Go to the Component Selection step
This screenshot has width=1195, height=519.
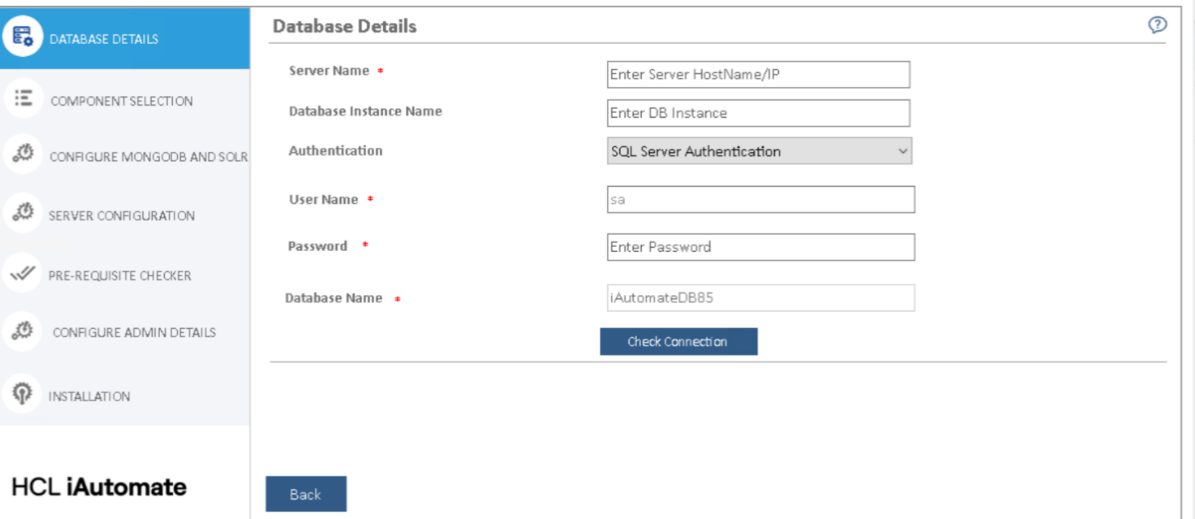pyautogui.click(x=121, y=101)
